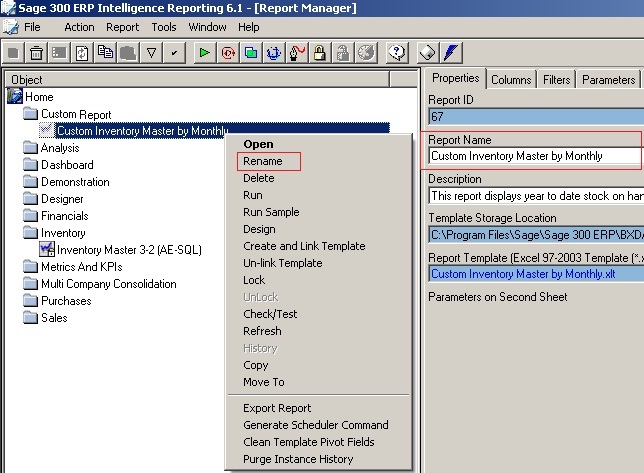Click the Description text field

pos(536,196)
